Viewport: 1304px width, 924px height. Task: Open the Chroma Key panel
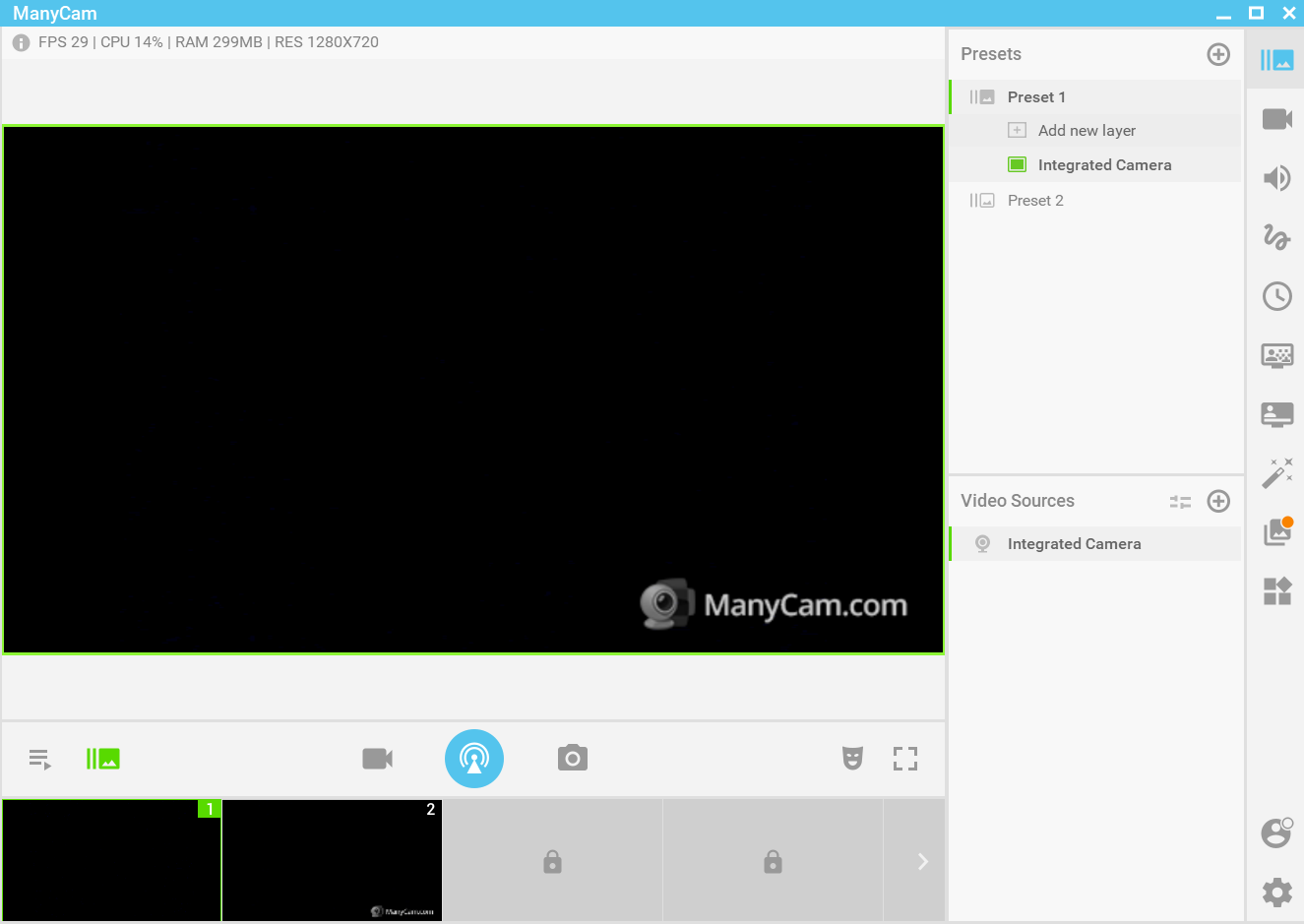coord(1276,355)
